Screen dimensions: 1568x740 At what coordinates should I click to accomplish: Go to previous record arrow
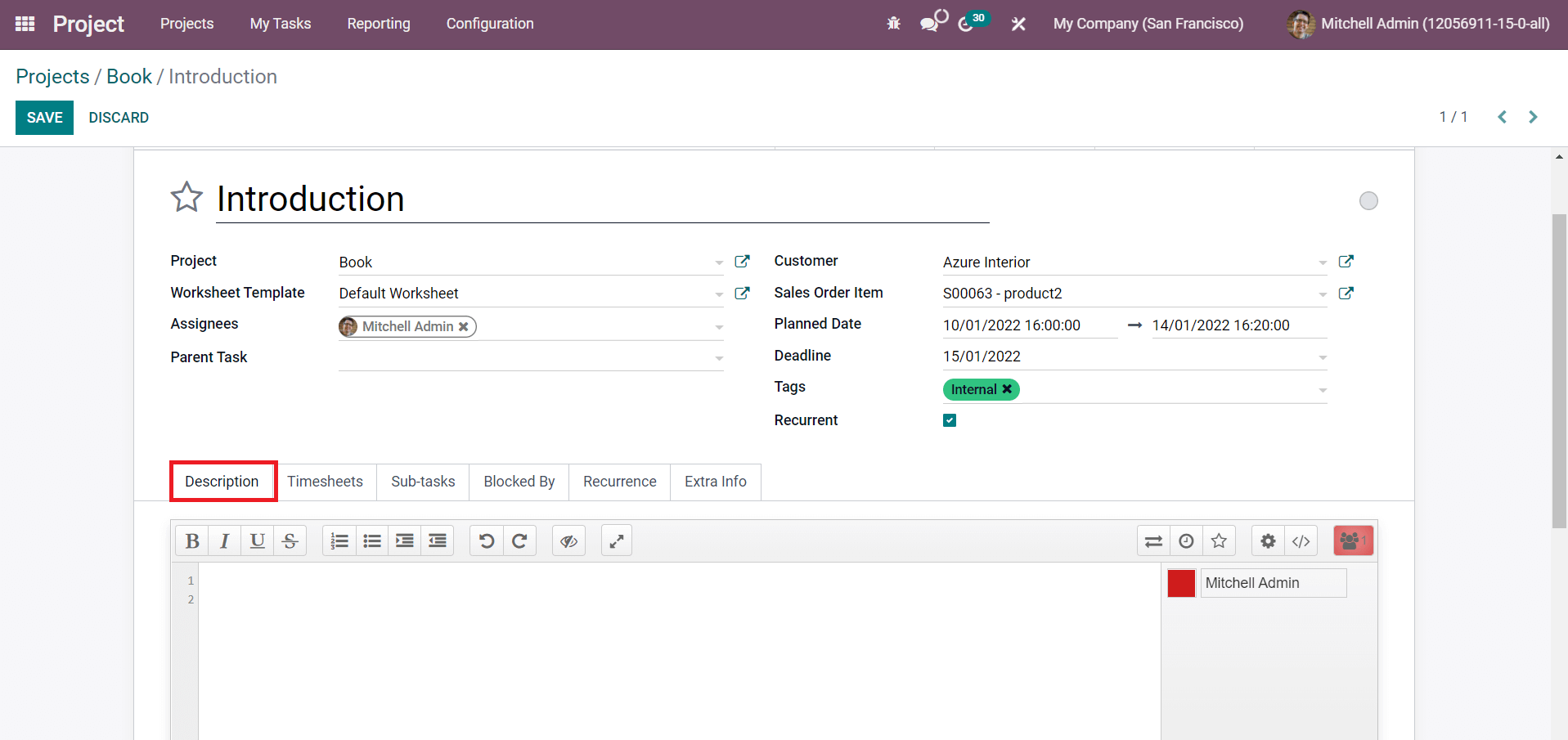tap(1502, 117)
